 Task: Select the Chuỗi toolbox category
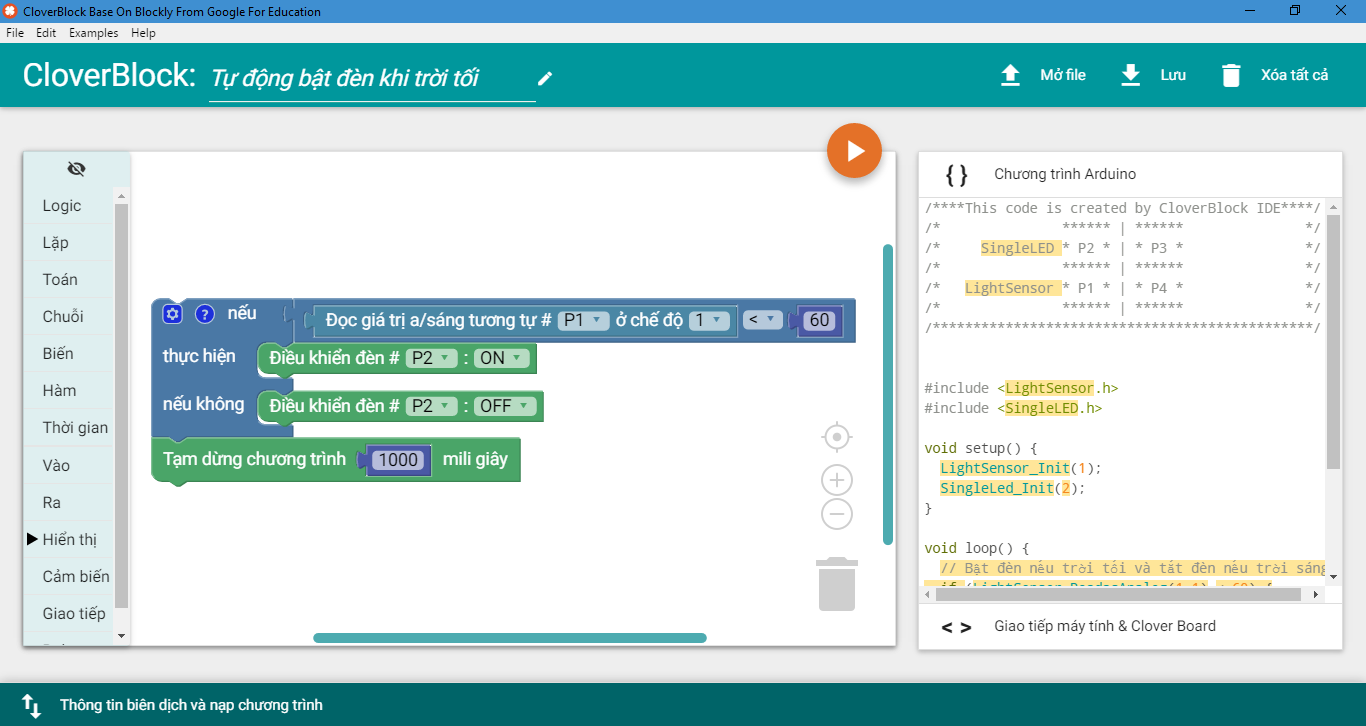tap(70, 317)
